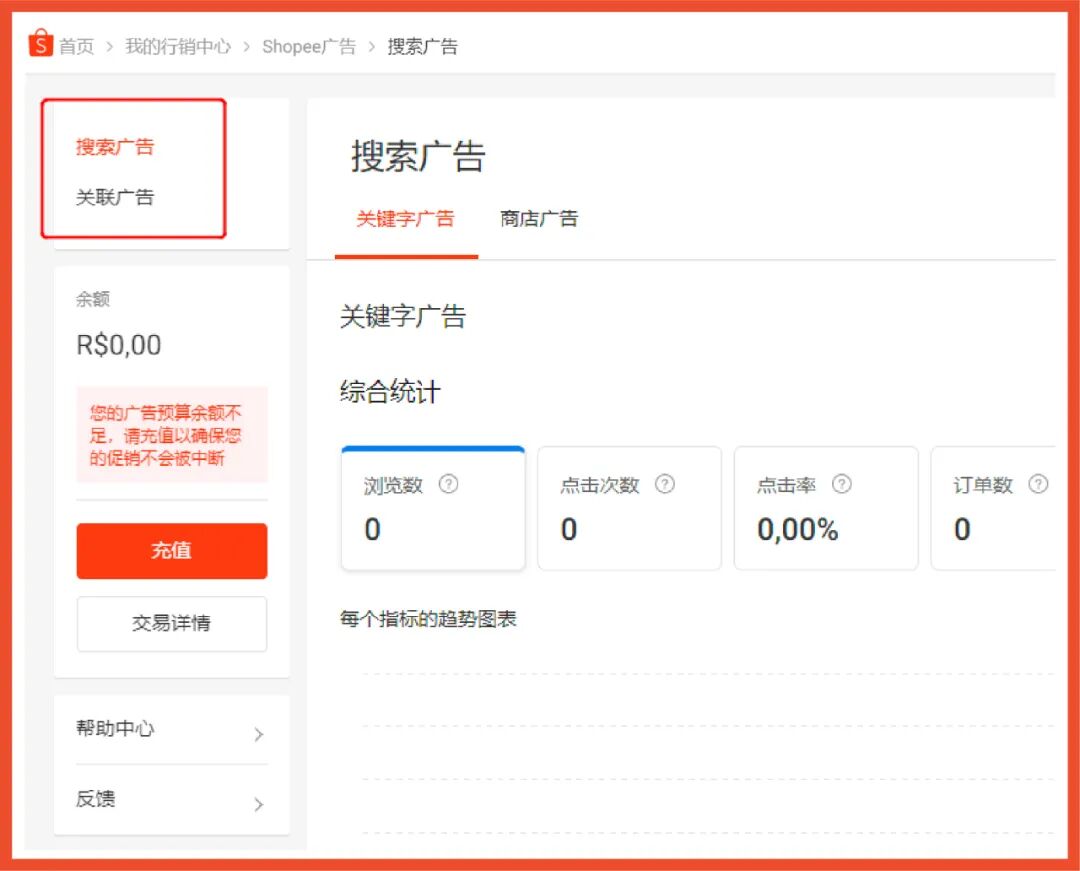Click the 充值 recharge button

click(171, 551)
